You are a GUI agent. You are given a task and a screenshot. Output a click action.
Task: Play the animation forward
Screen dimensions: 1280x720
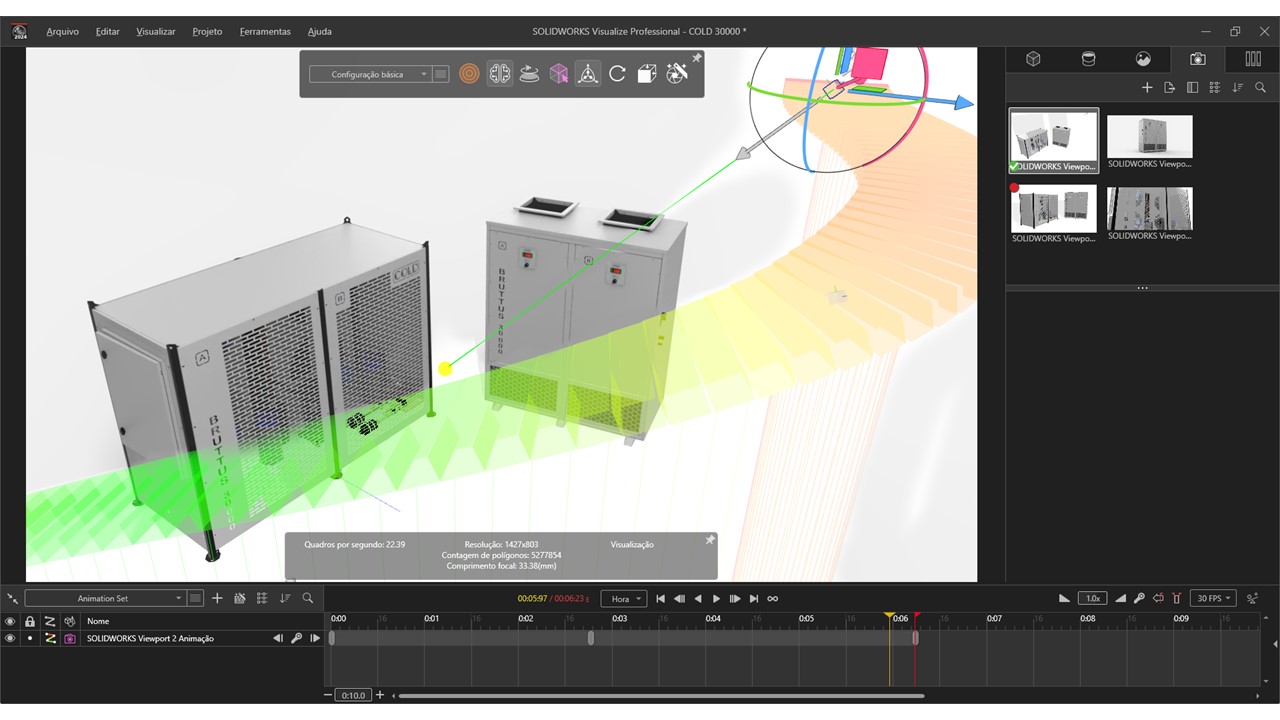(716, 599)
